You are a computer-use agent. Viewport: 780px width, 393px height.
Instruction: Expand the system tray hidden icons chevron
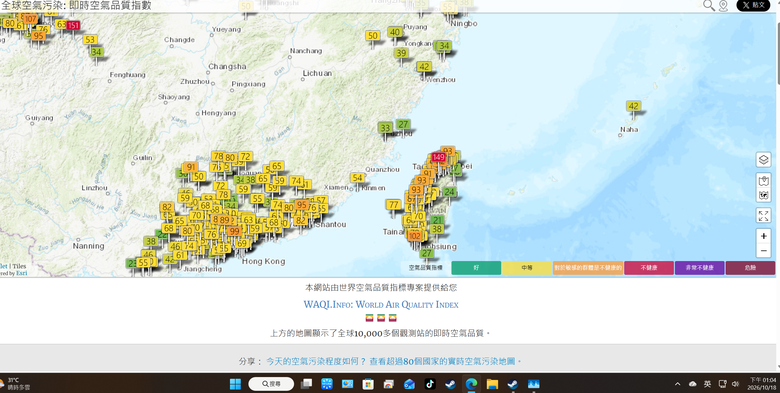tap(677, 384)
